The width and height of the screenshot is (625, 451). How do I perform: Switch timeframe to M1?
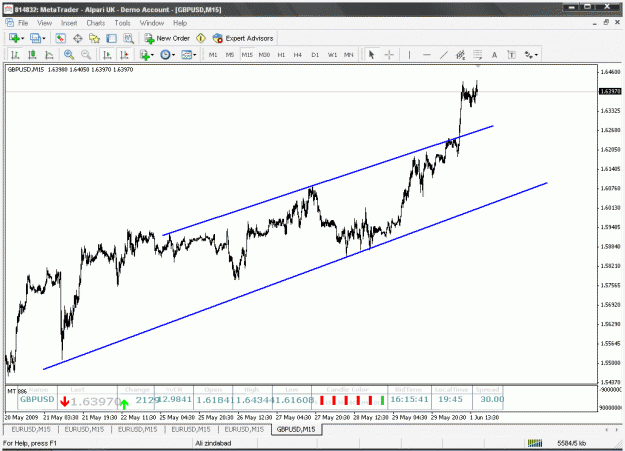(x=213, y=55)
